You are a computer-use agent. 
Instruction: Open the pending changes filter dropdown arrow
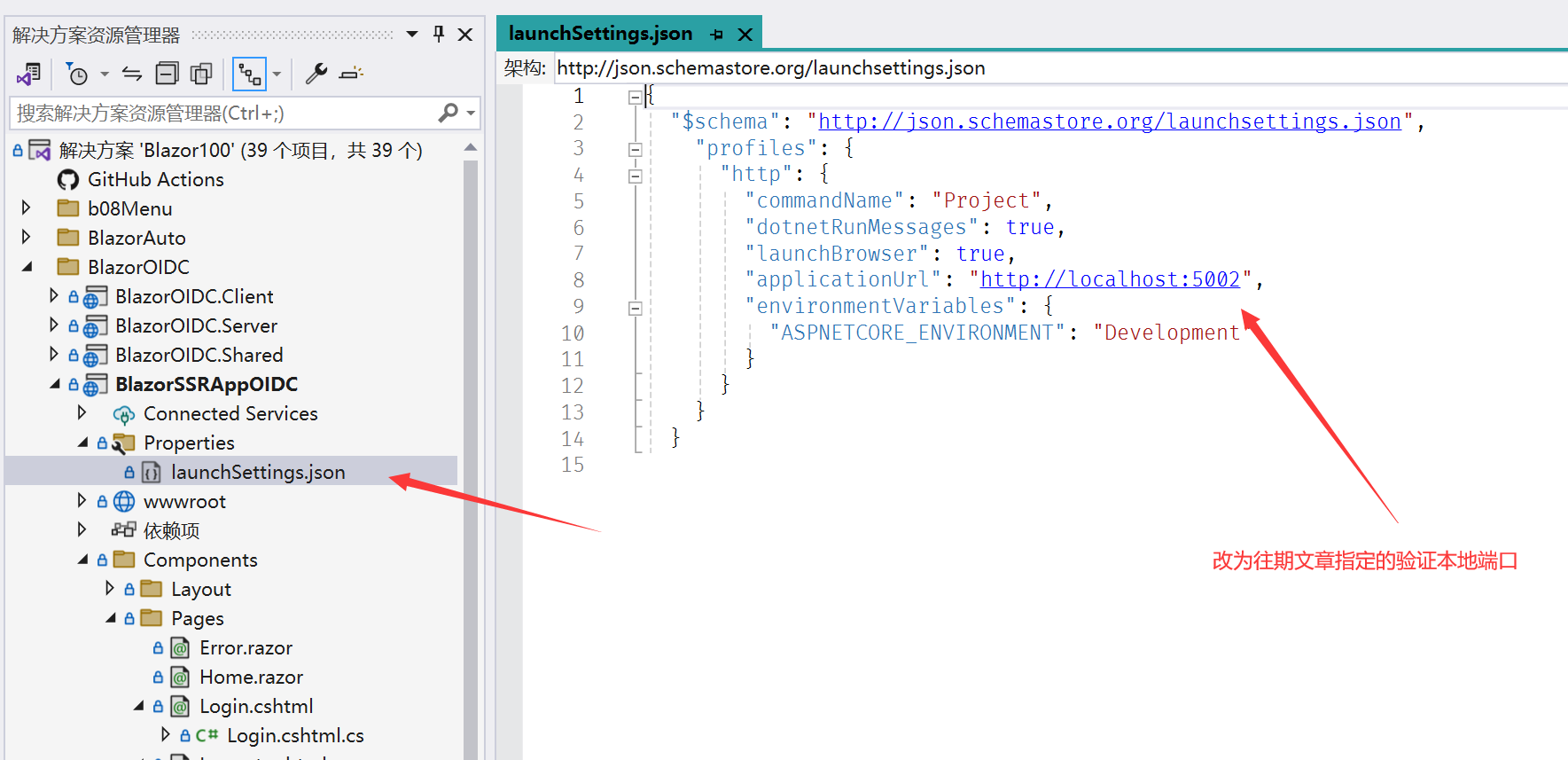click(104, 74)
